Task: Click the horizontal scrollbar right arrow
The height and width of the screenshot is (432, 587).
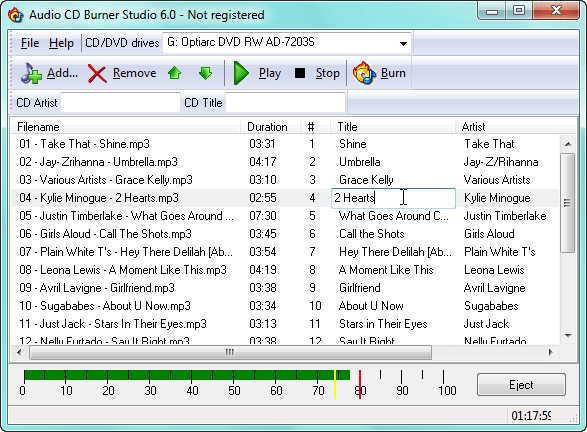Action: coord(550,352)
